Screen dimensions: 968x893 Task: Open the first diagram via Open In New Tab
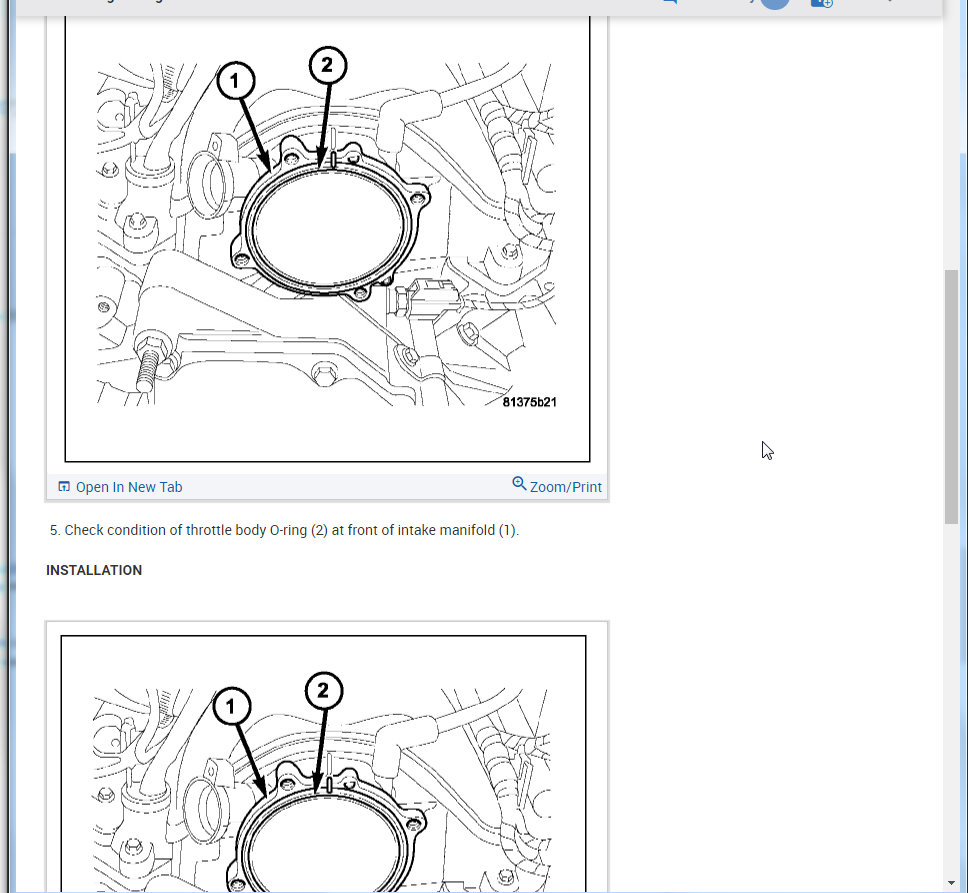point(129,487)
